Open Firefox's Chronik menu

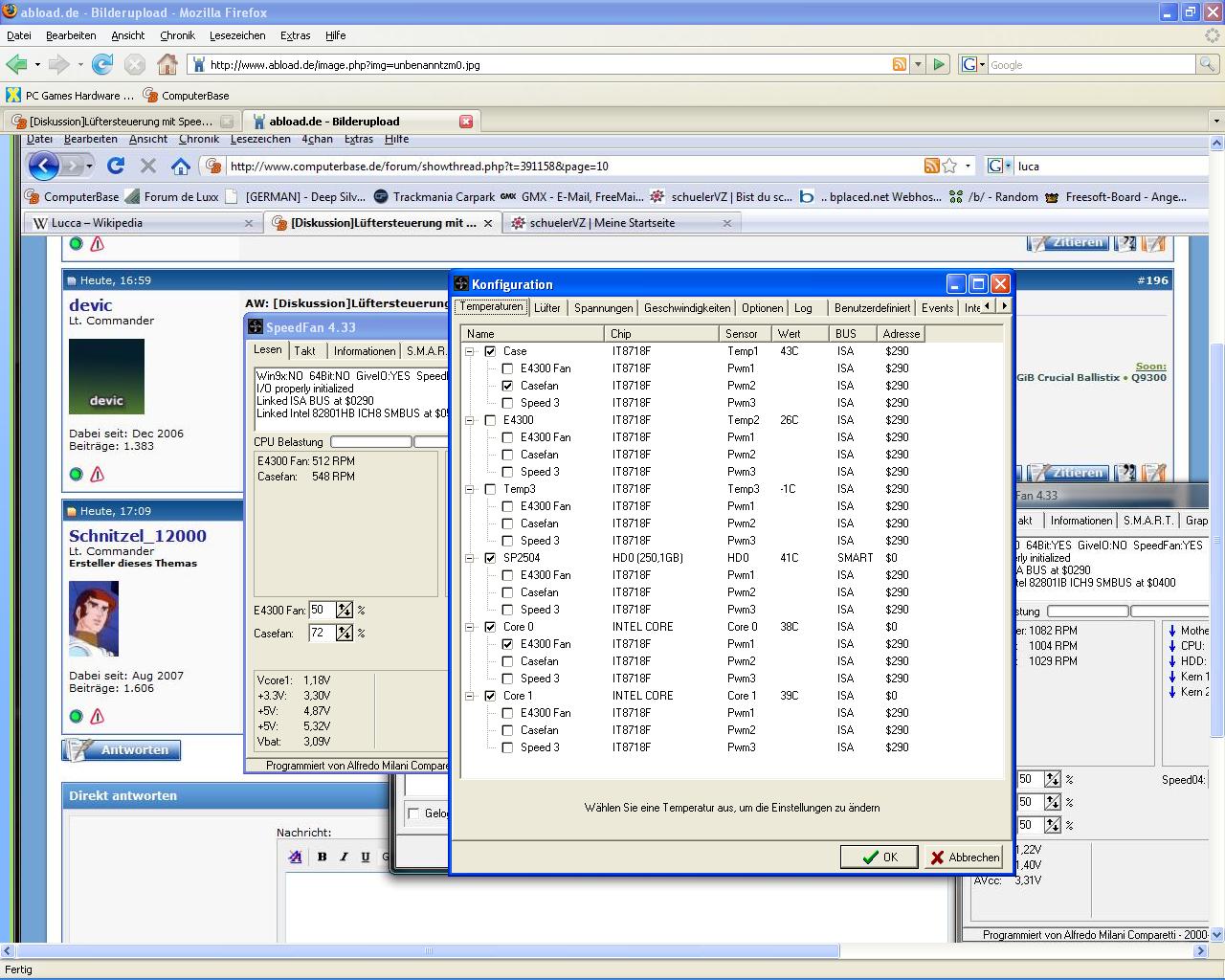pyautogui.click(x=177, y=35)
